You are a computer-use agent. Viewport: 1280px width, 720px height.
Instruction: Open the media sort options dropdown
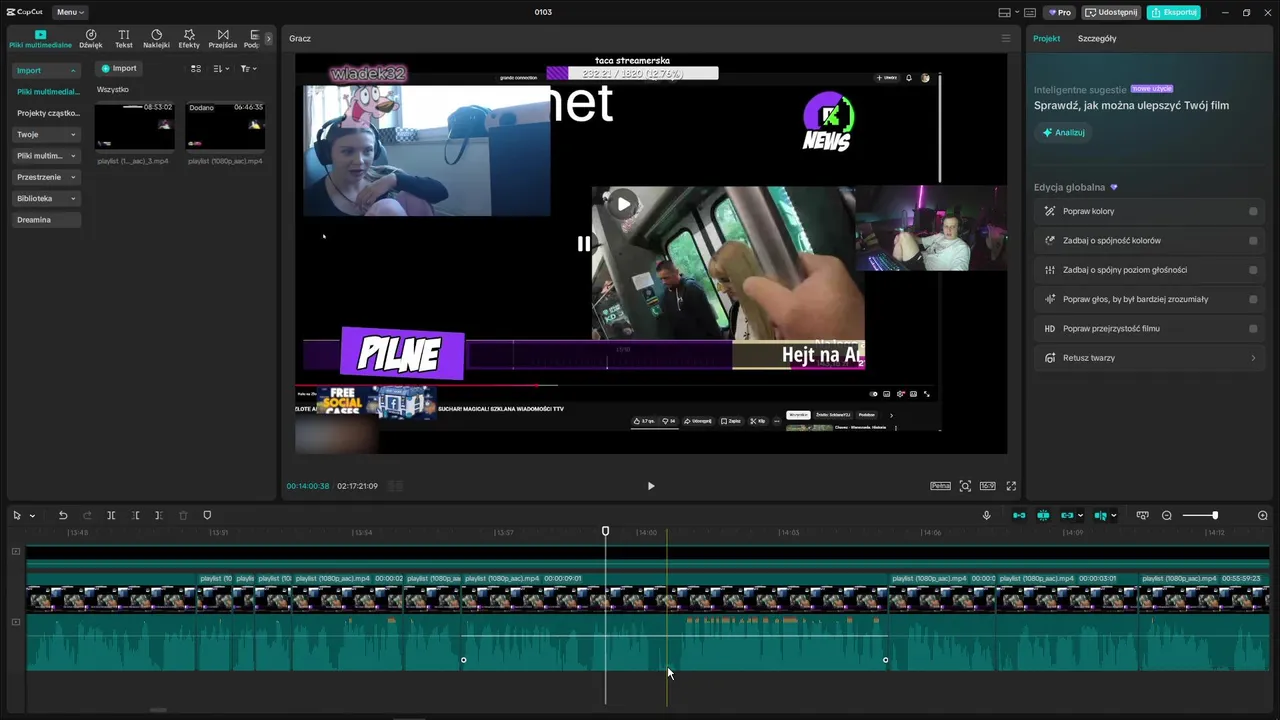click(x=221, y=68)
